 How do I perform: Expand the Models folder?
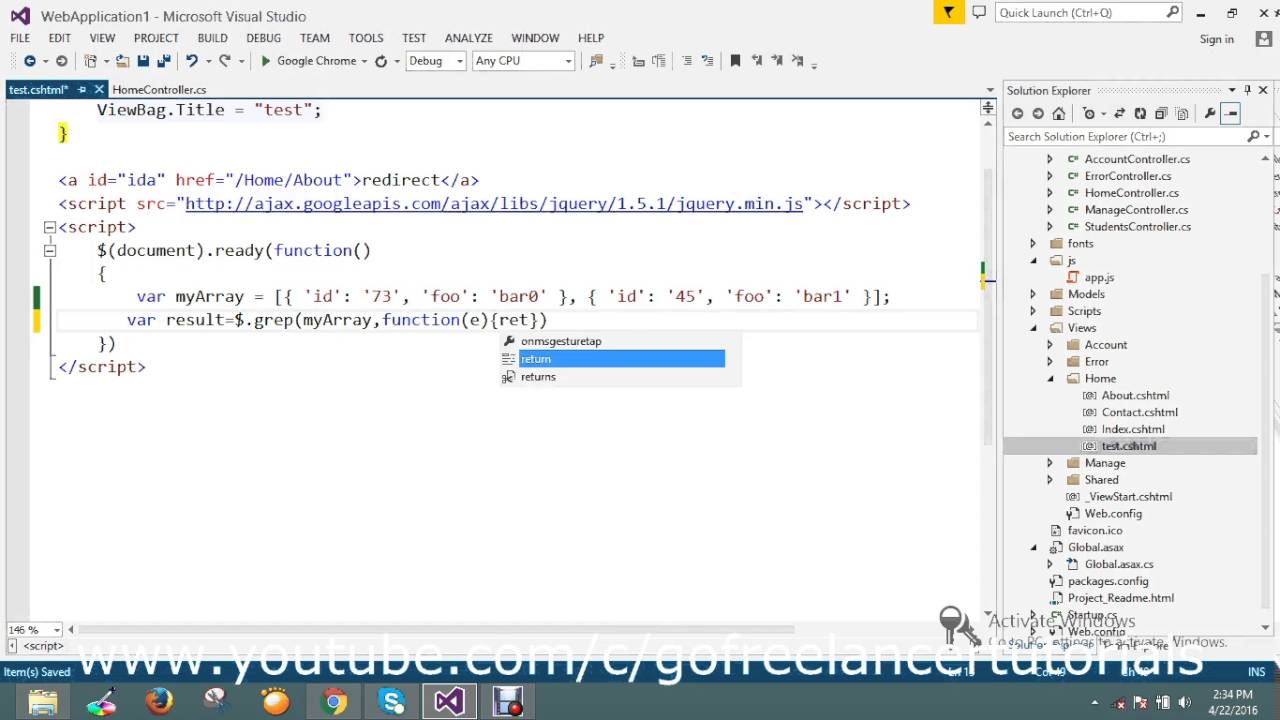[1033, 294]
